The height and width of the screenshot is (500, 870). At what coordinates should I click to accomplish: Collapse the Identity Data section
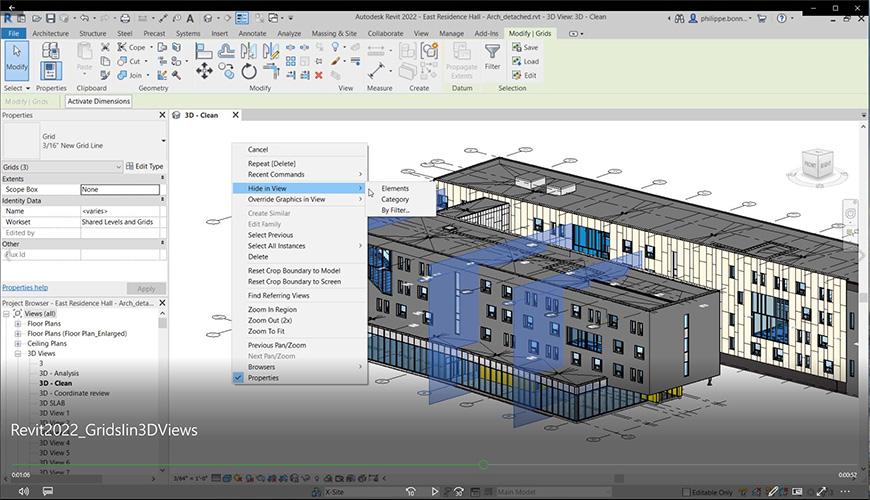click(163, 200)
